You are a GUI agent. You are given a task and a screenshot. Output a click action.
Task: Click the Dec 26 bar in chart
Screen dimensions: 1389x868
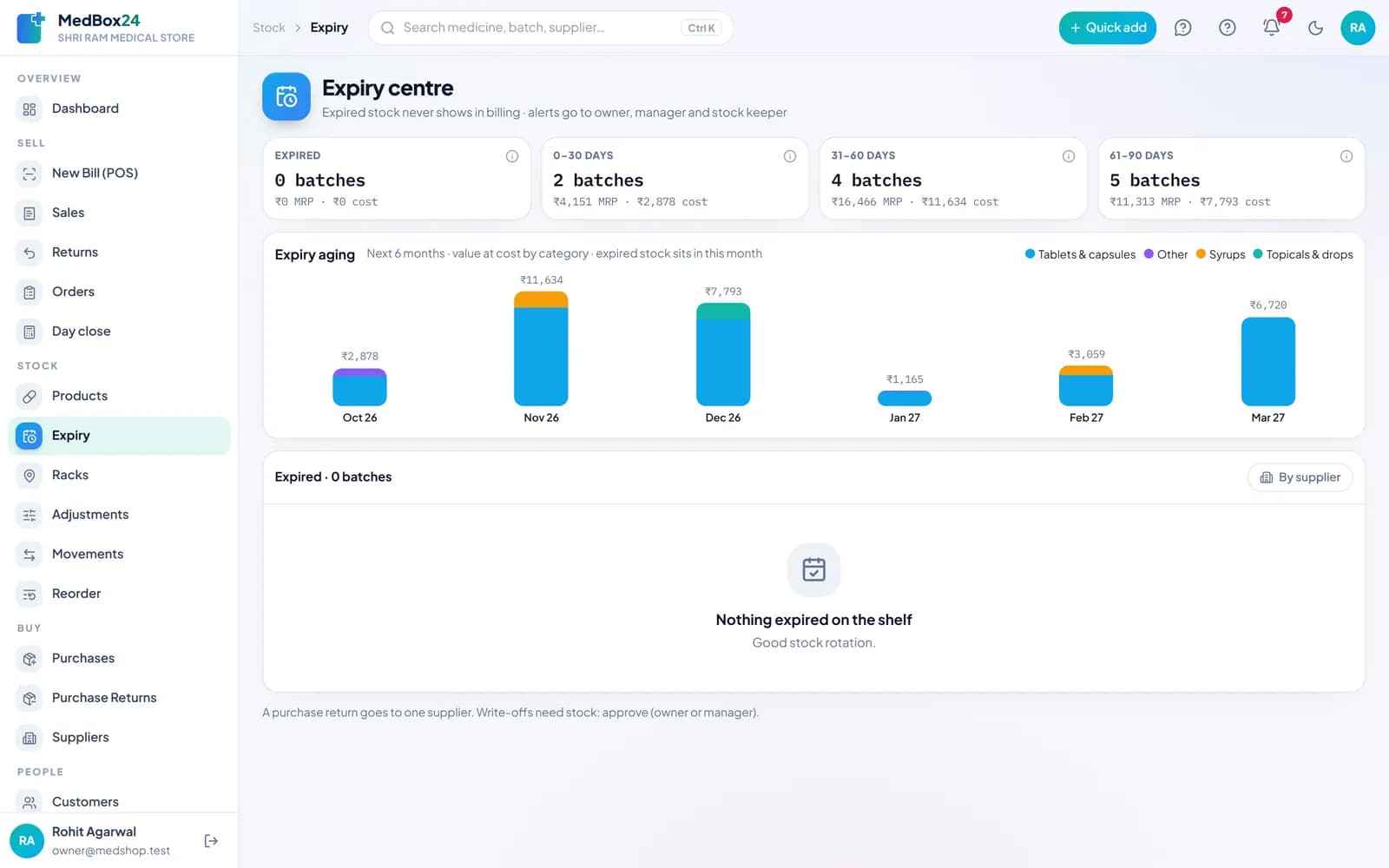click(723, 355)
